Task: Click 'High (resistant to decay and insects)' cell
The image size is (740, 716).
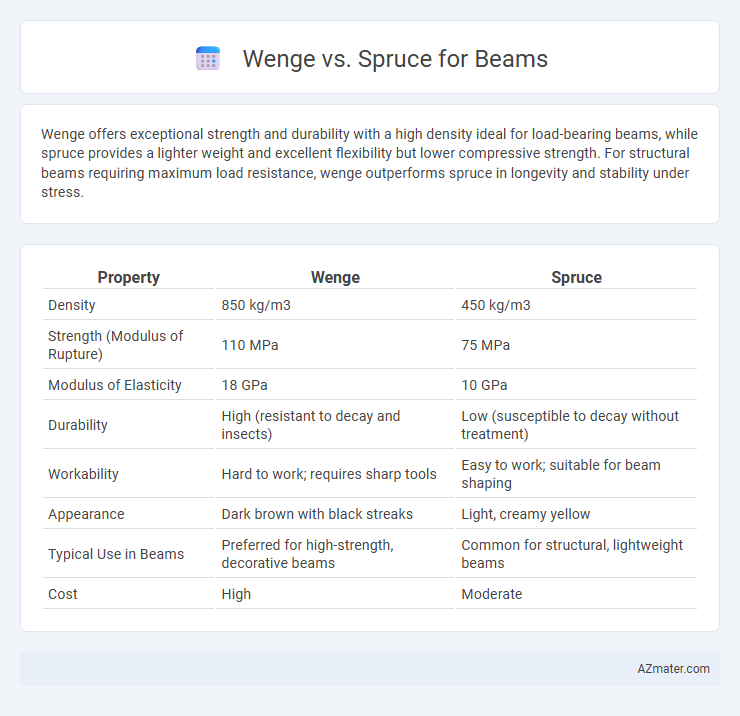Action: pos(311,425)
